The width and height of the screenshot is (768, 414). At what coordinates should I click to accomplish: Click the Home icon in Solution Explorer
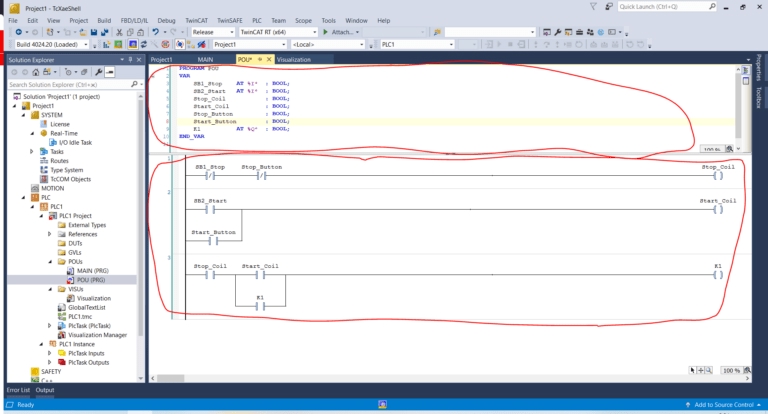coord(35,72)
